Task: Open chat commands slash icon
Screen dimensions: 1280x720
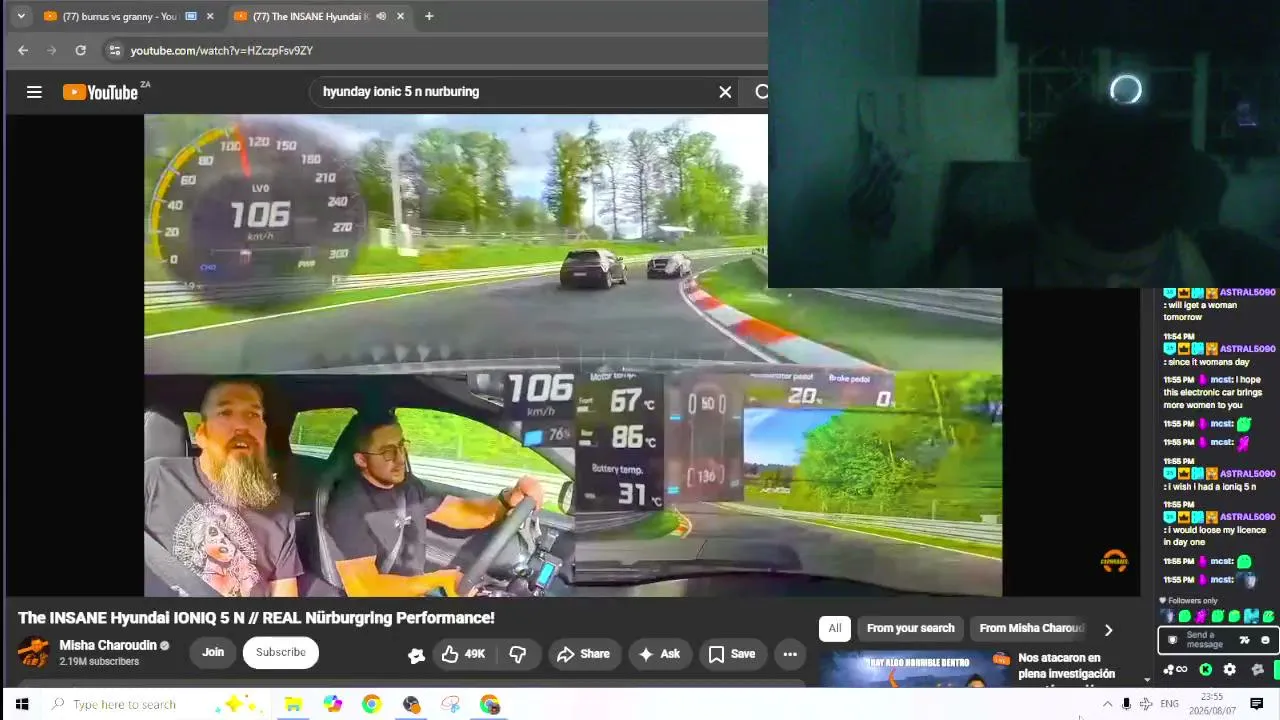Action: (1245, 640)
